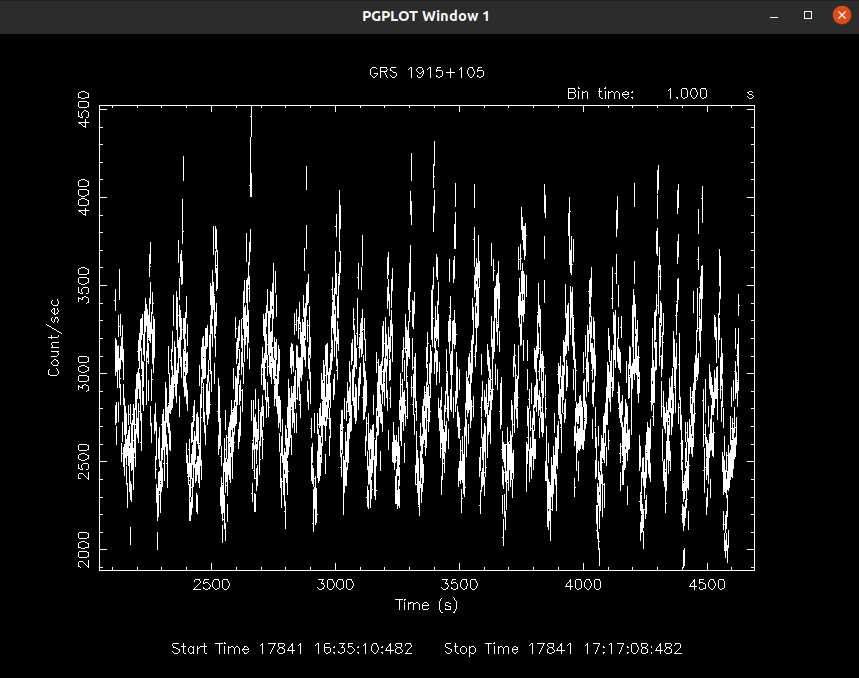Image resolution: width=859 pixels, height=678 pixels.
Task: Click the y-axis tick label 2500
Action: click(x=84, y=462)
